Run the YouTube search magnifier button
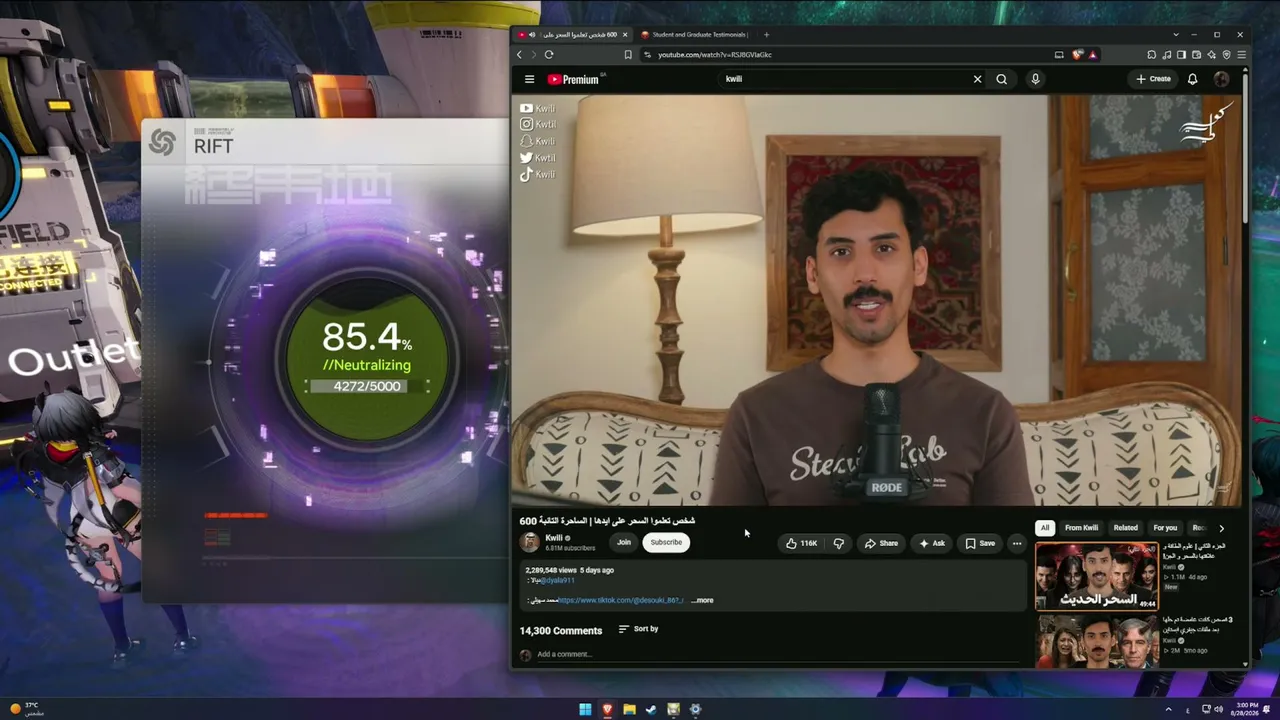The image size is (1280, 720). click(x=1001, y=79)
